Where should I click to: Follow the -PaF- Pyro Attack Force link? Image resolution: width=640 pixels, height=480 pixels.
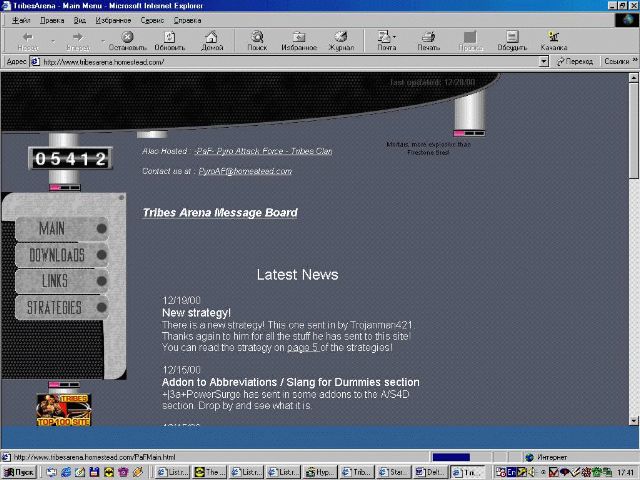(x=264, y=151)
